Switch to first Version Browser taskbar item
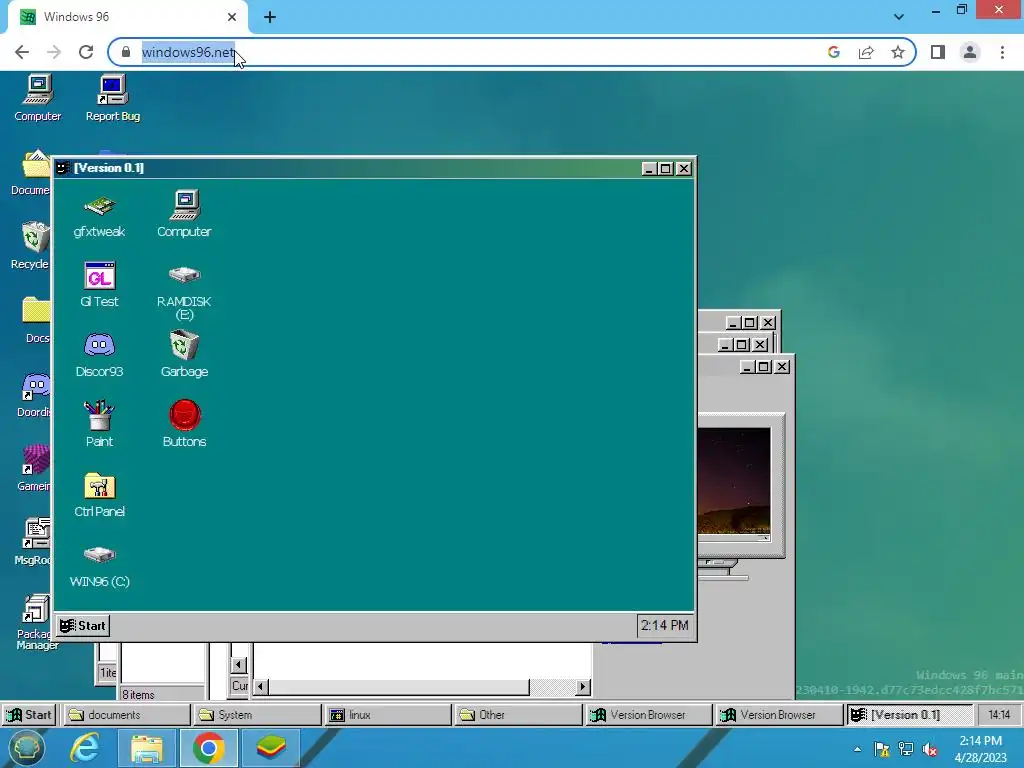 (x=648, y=714)
